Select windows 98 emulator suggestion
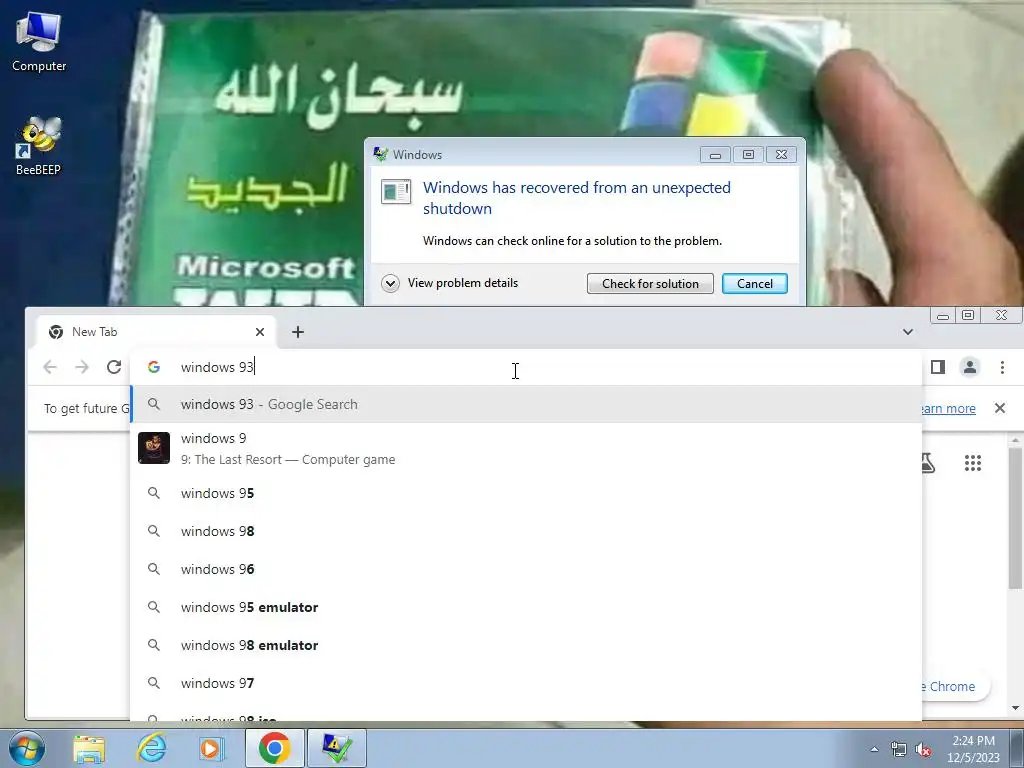This screenshot has width=1024, height=768. point(526,645)
